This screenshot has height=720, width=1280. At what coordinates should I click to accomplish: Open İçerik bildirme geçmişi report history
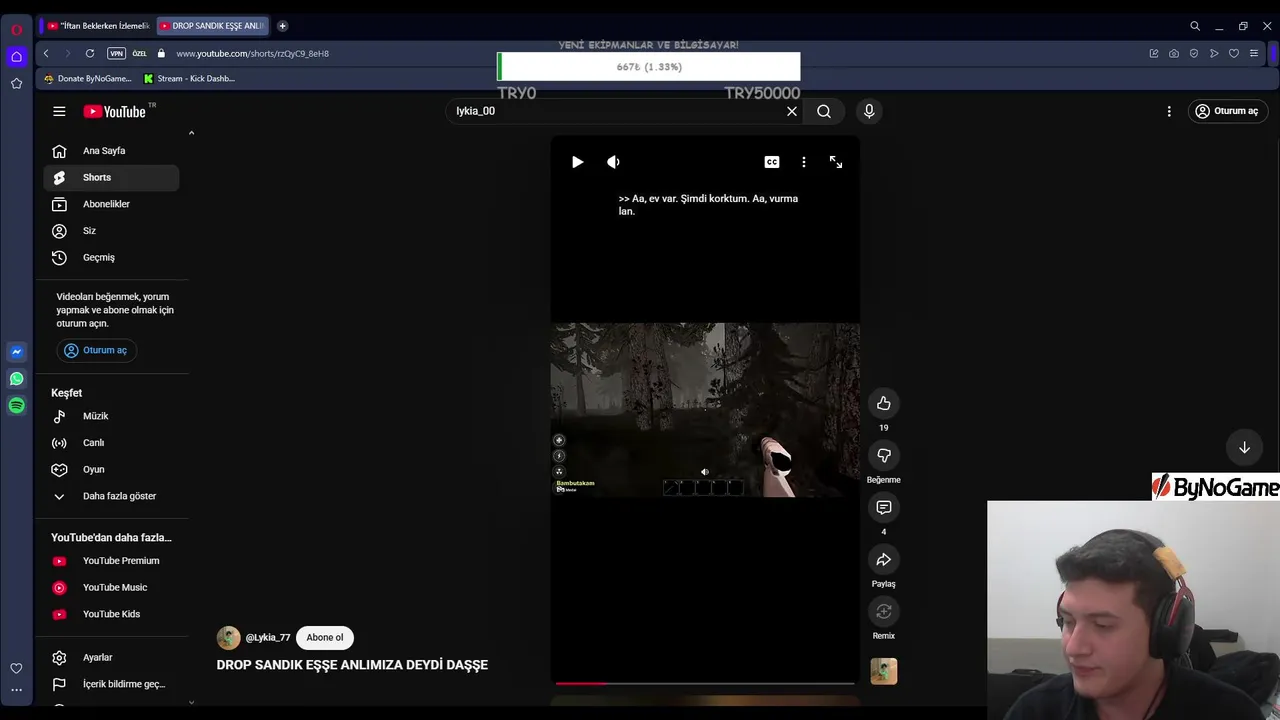pyautogui.click(x=111, y=684)
